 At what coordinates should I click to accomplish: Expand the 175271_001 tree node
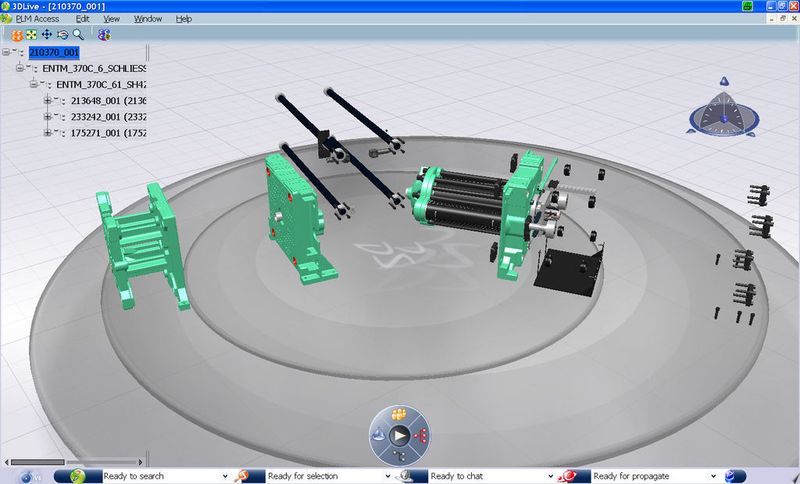tap(47, 133)
